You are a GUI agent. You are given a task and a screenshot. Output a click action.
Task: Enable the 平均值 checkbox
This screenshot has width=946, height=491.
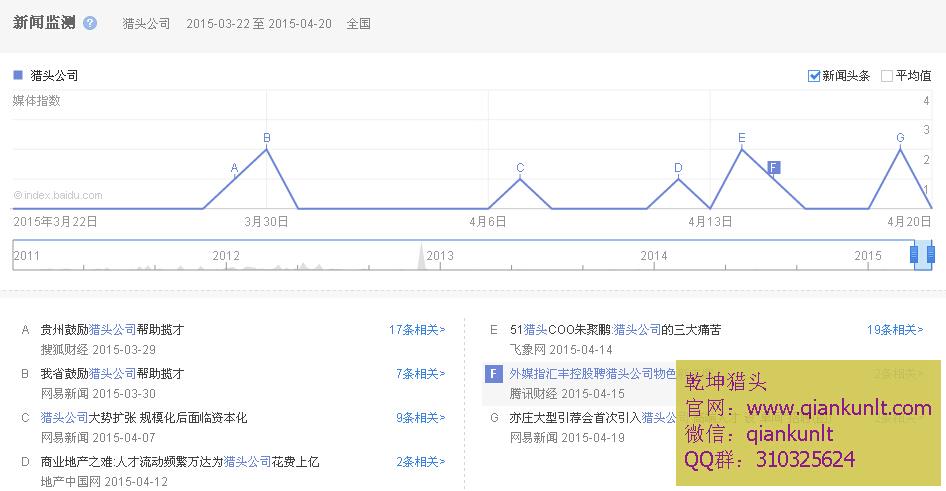coord(887,76)
